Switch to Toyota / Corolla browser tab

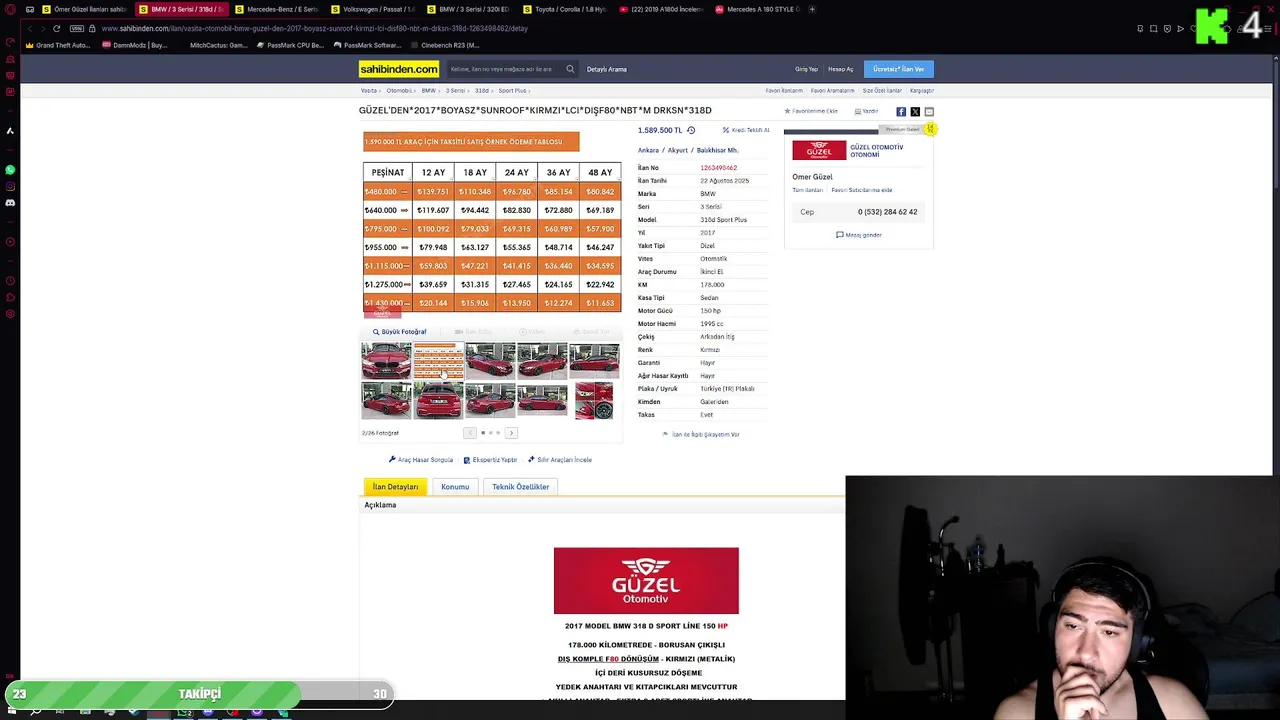pyautogui.click(x=564, y=9)
